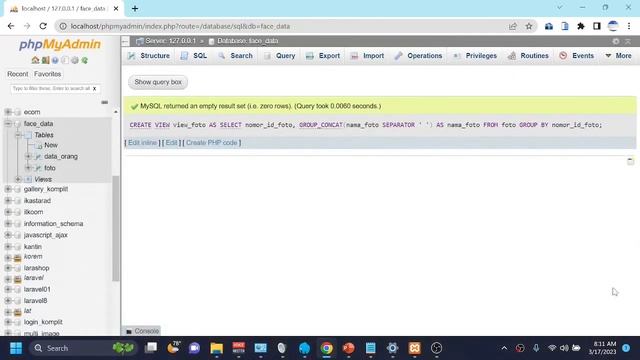Open the Chrome extensions puzzle icon
The width and height of the screenshot is (640, 360).
pyautogui.click(x=581, y=26)
